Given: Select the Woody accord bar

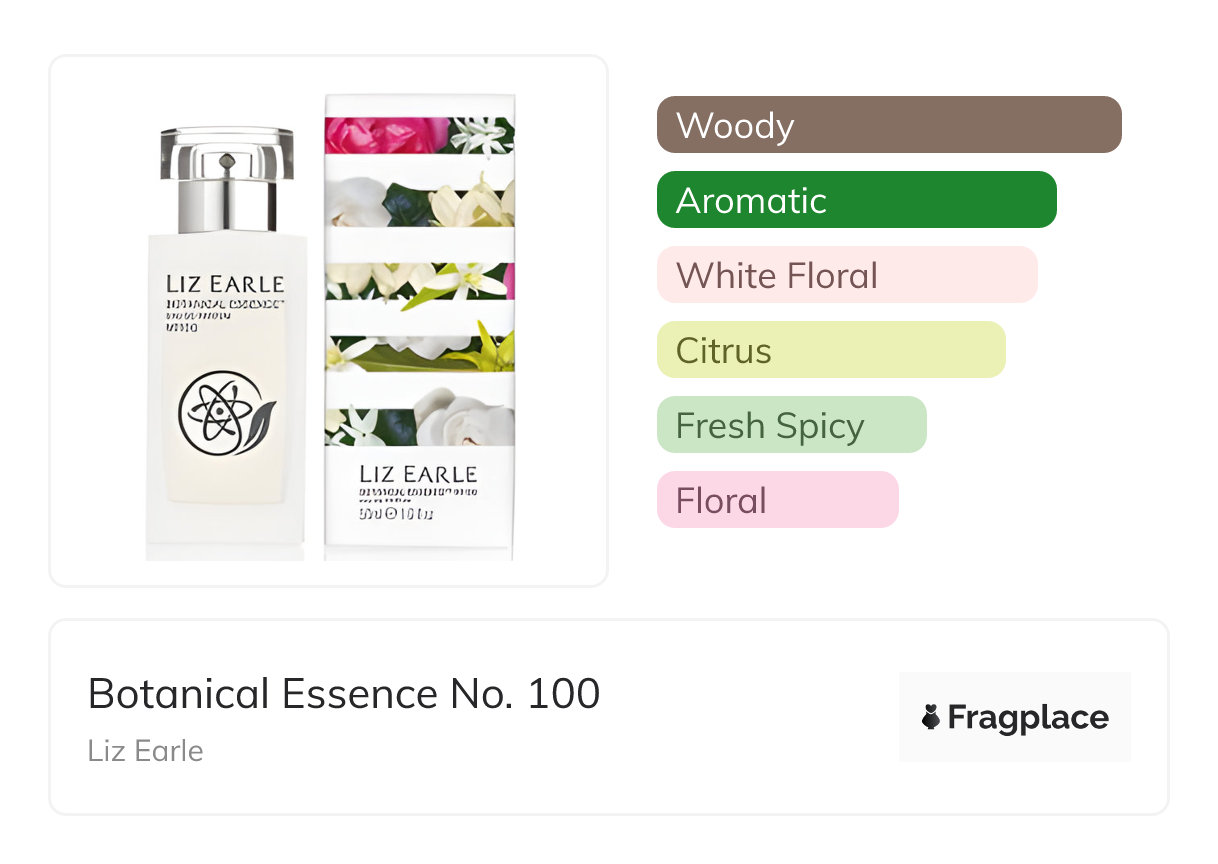Looking at the screenshot, I should pos(888,125).
